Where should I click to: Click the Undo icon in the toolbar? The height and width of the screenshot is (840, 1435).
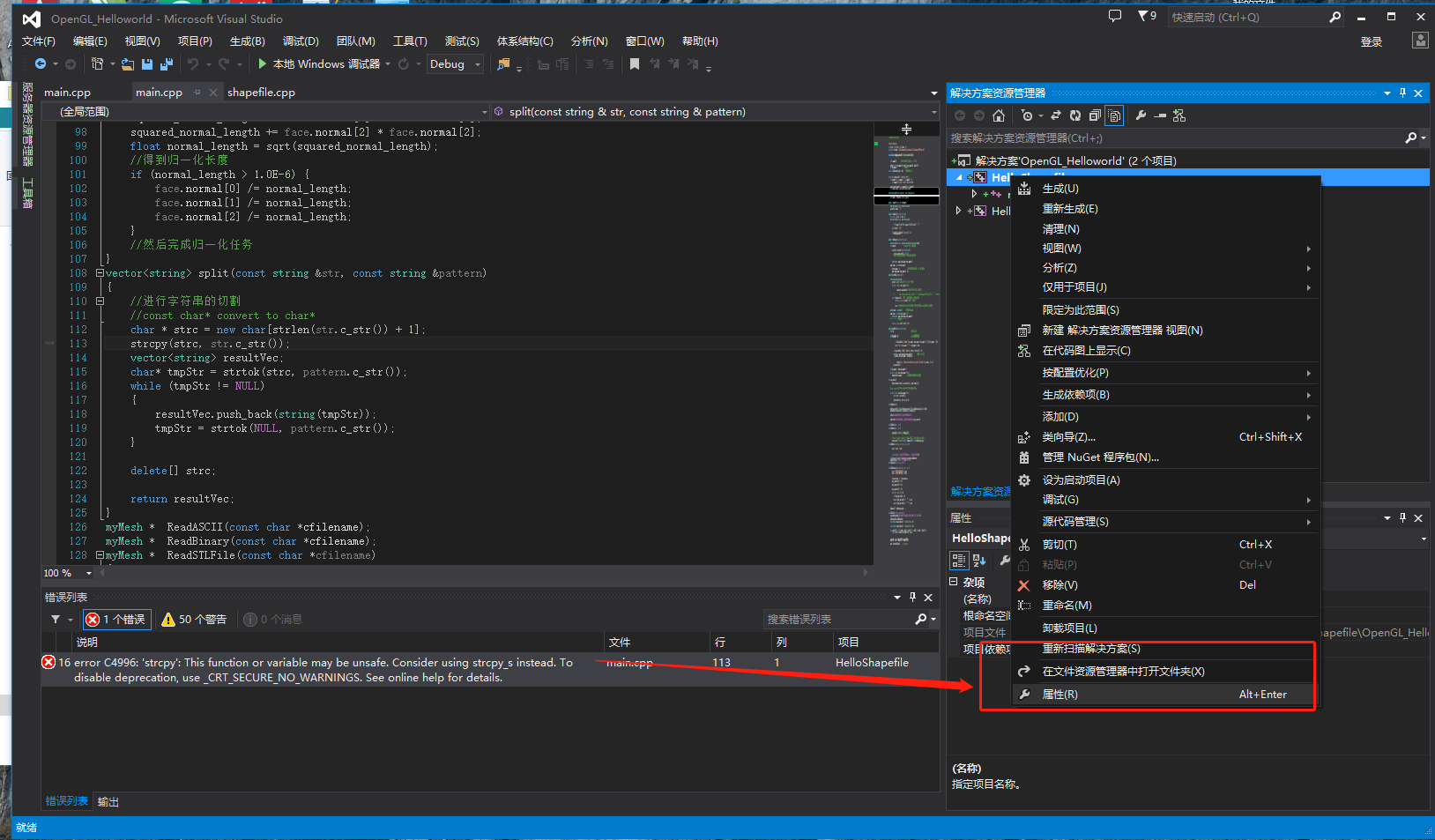click(x=191, y=63)
